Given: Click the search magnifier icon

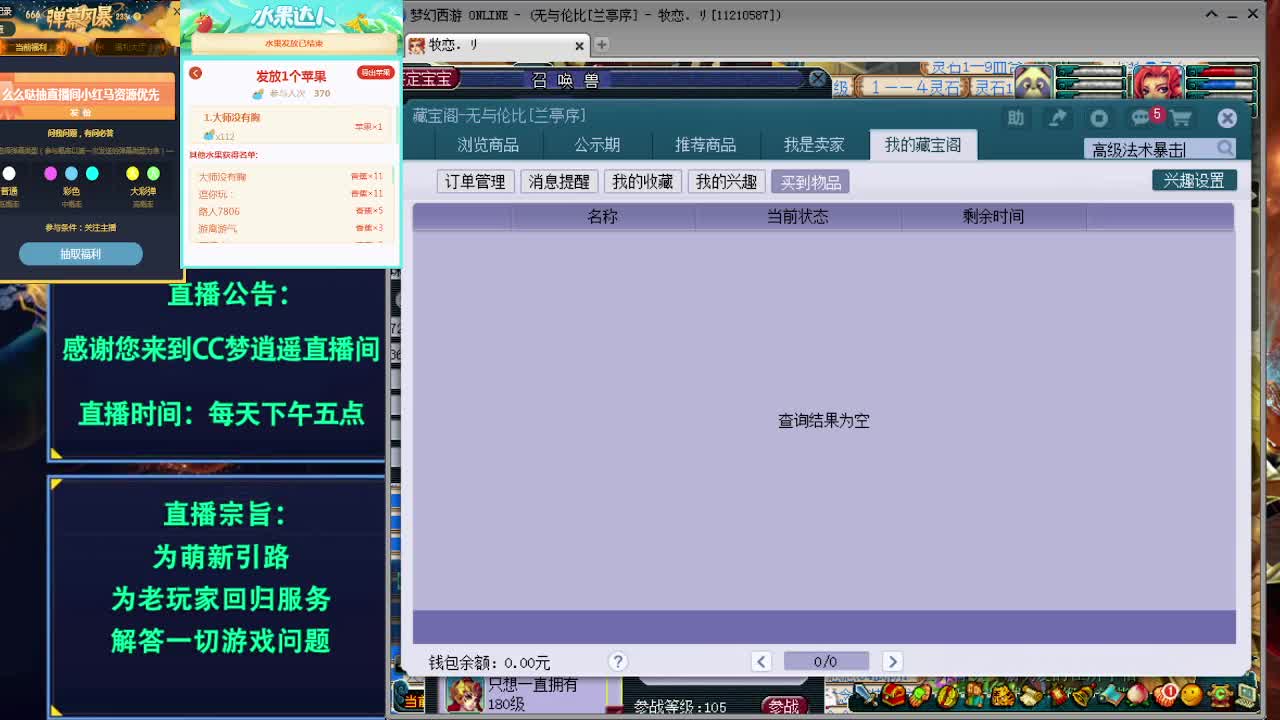Looking at the screenshot, I should [x=1225, y=148].
